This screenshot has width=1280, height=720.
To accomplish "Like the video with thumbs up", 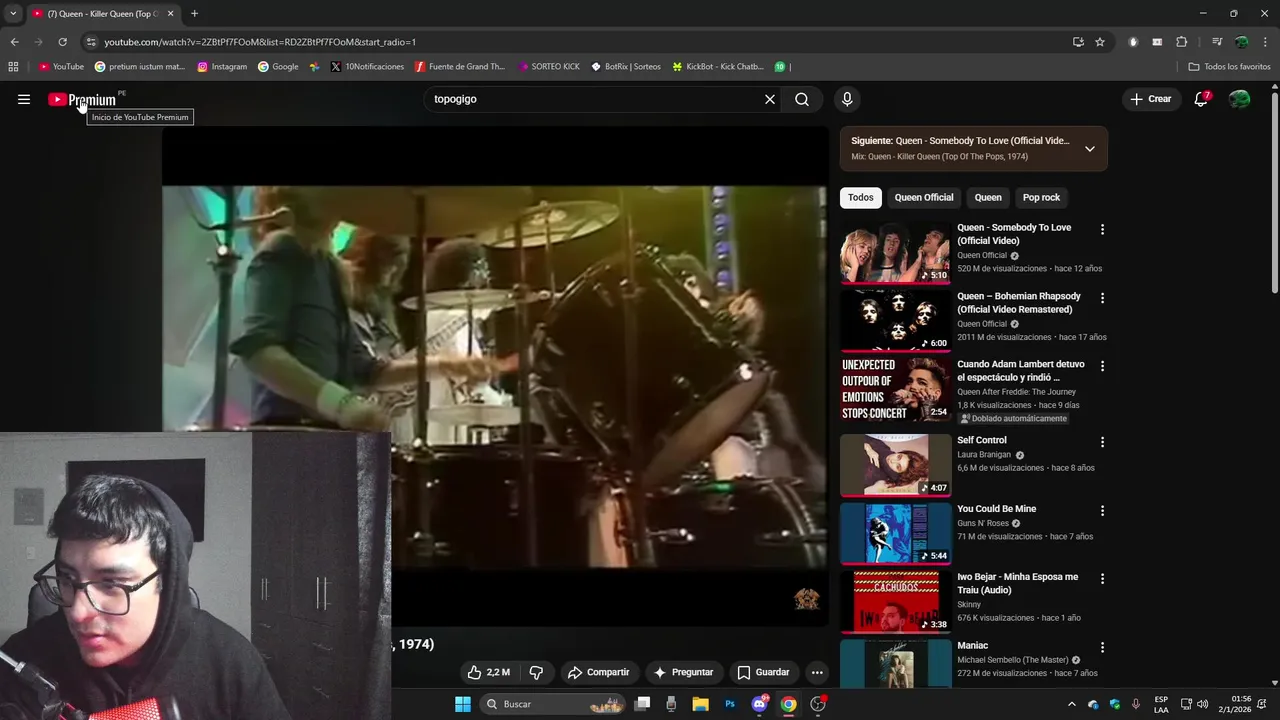I will (489, 672).
